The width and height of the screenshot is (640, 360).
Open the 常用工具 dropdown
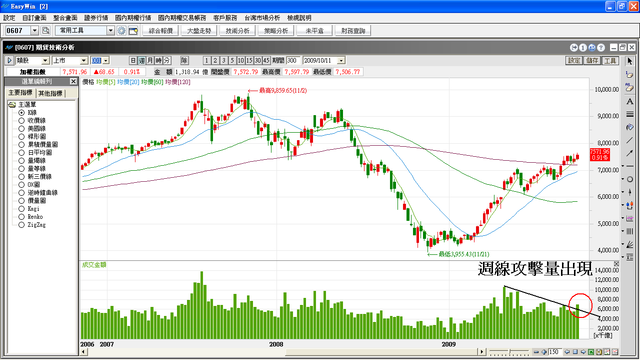click(110, 31)
